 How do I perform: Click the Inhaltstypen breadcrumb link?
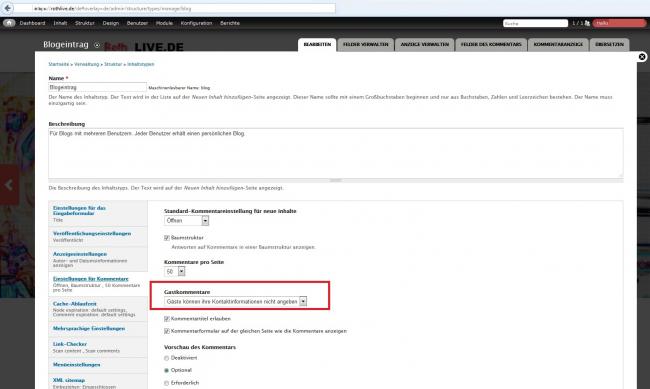coord(141,64)
